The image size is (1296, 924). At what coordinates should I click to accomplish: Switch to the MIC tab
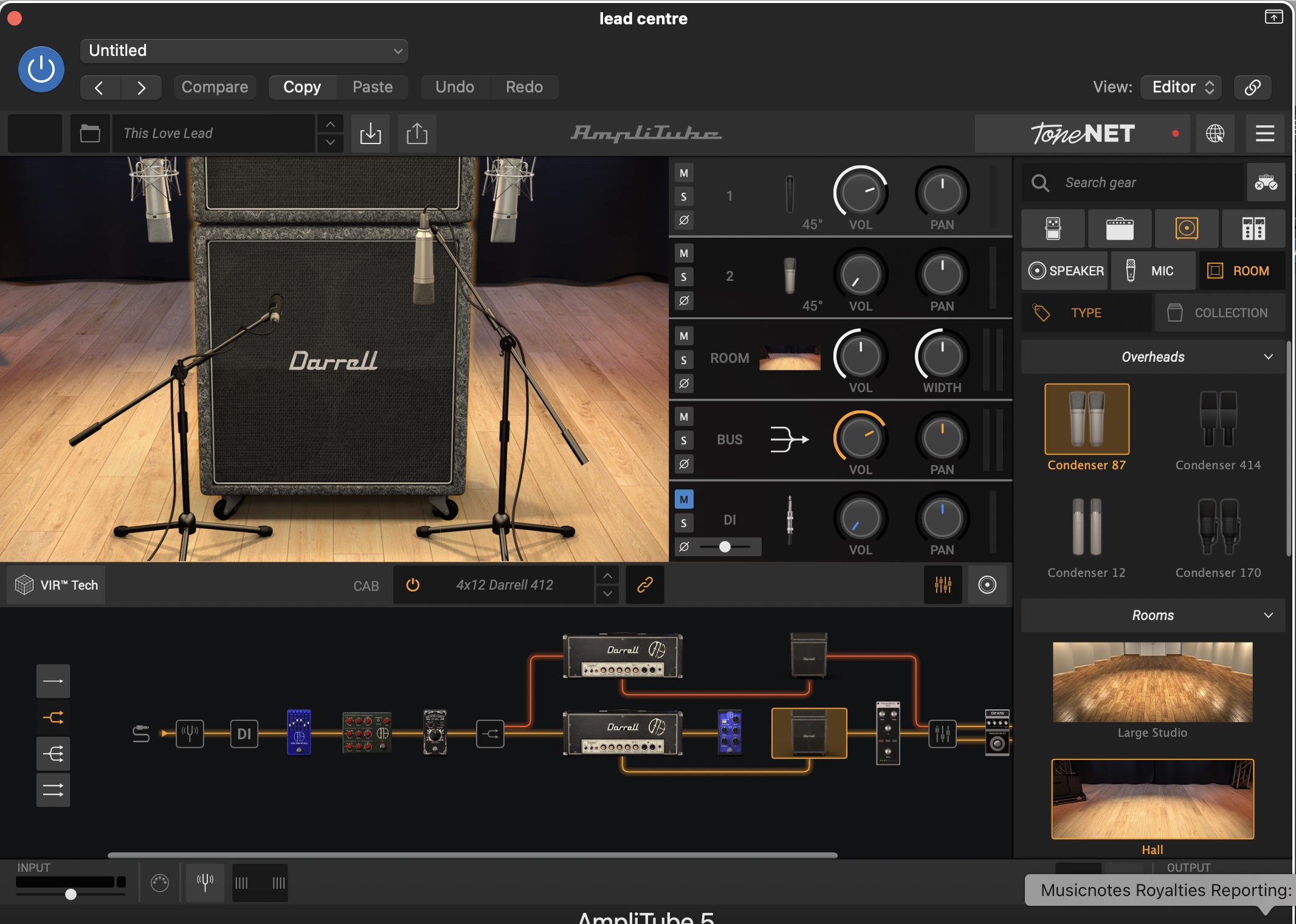pyautogui.click(x=1153, y=271)
